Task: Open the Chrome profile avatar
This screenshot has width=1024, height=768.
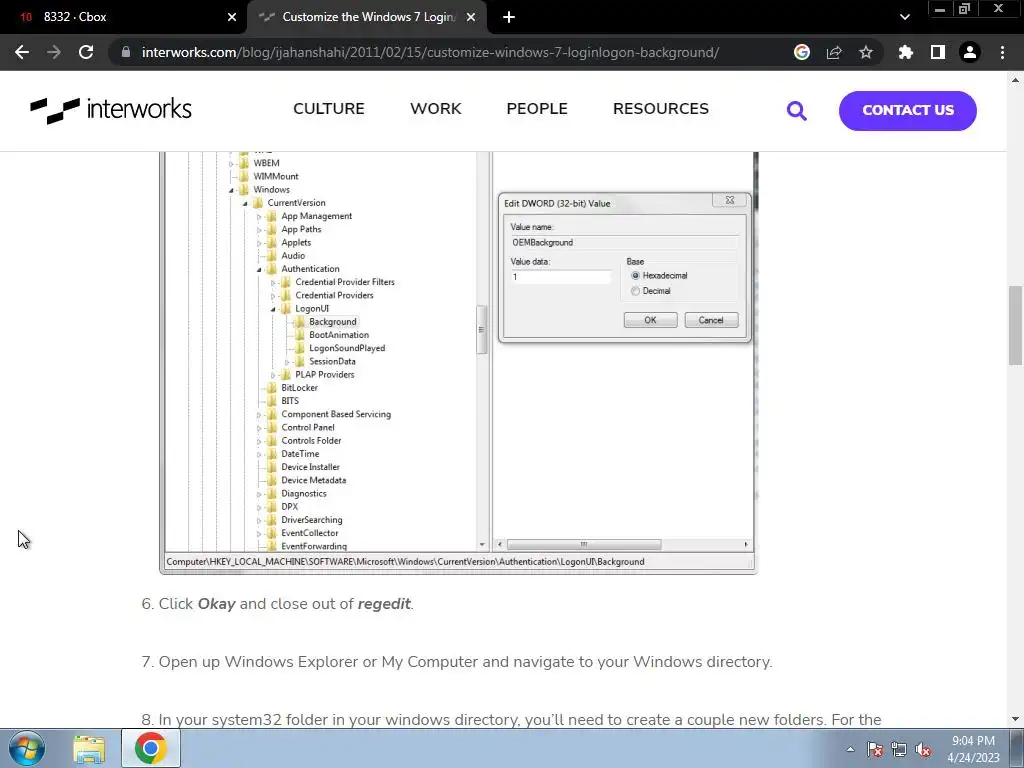Action: click(x=970, y=52)
